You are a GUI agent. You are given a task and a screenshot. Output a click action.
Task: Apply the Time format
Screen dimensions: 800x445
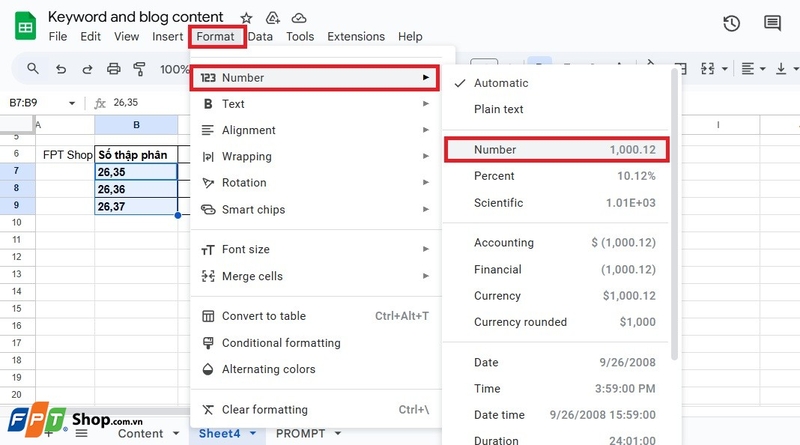556,389
